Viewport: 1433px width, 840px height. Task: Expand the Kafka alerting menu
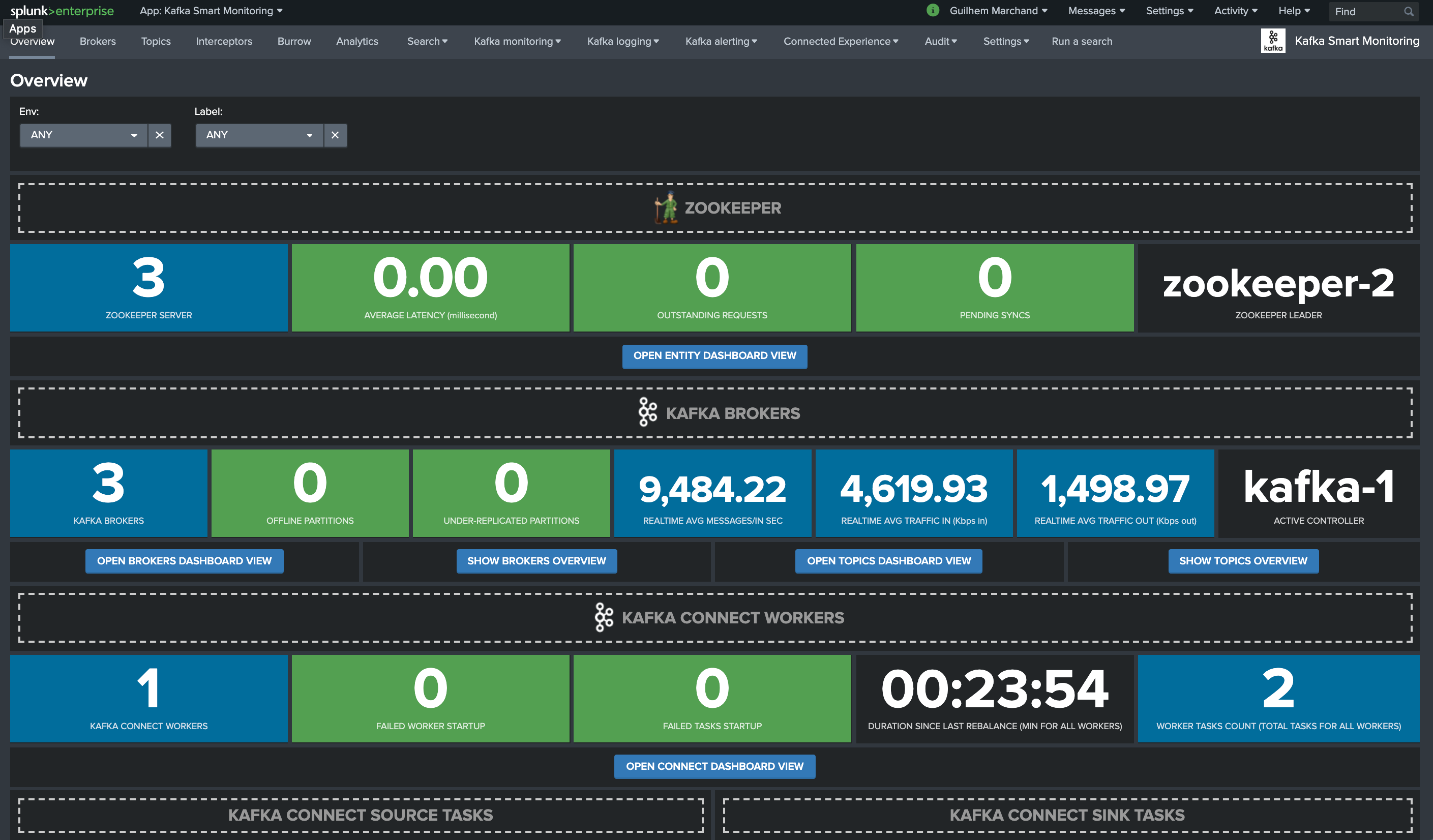coord(721,42)
